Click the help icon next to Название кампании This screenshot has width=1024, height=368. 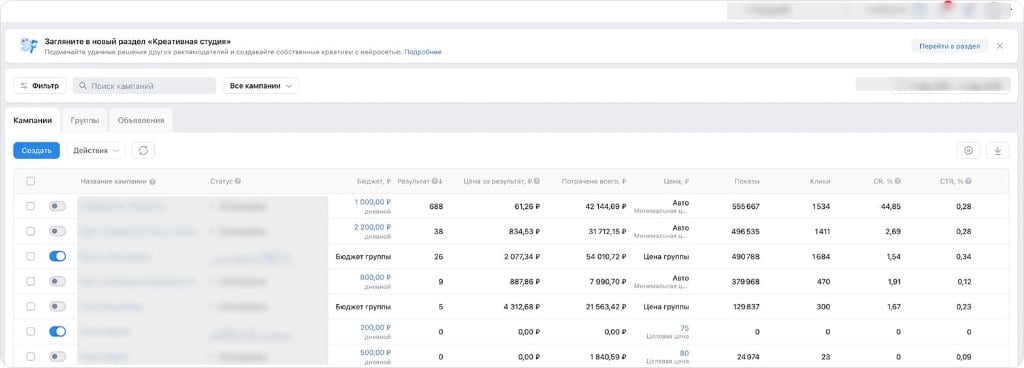[152, 181]
